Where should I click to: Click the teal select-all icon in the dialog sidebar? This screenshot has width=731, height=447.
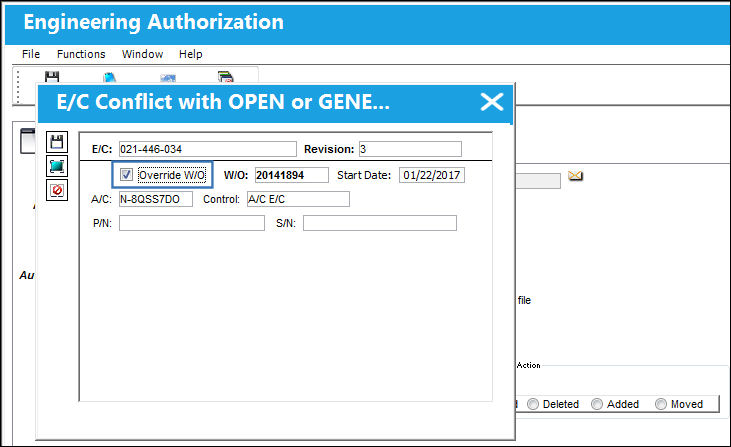click(x=57, y=166)
